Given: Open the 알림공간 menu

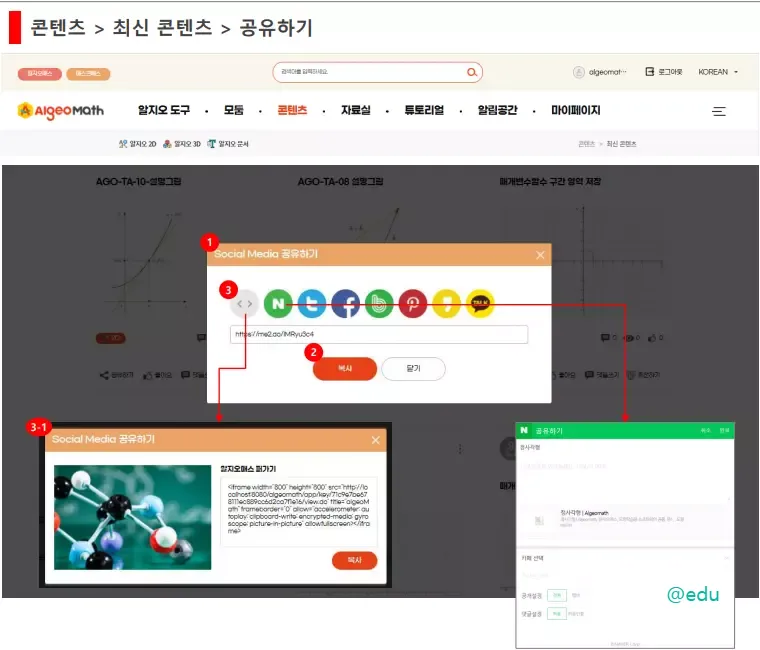Looking at the screenshot, I should [497, 110].
